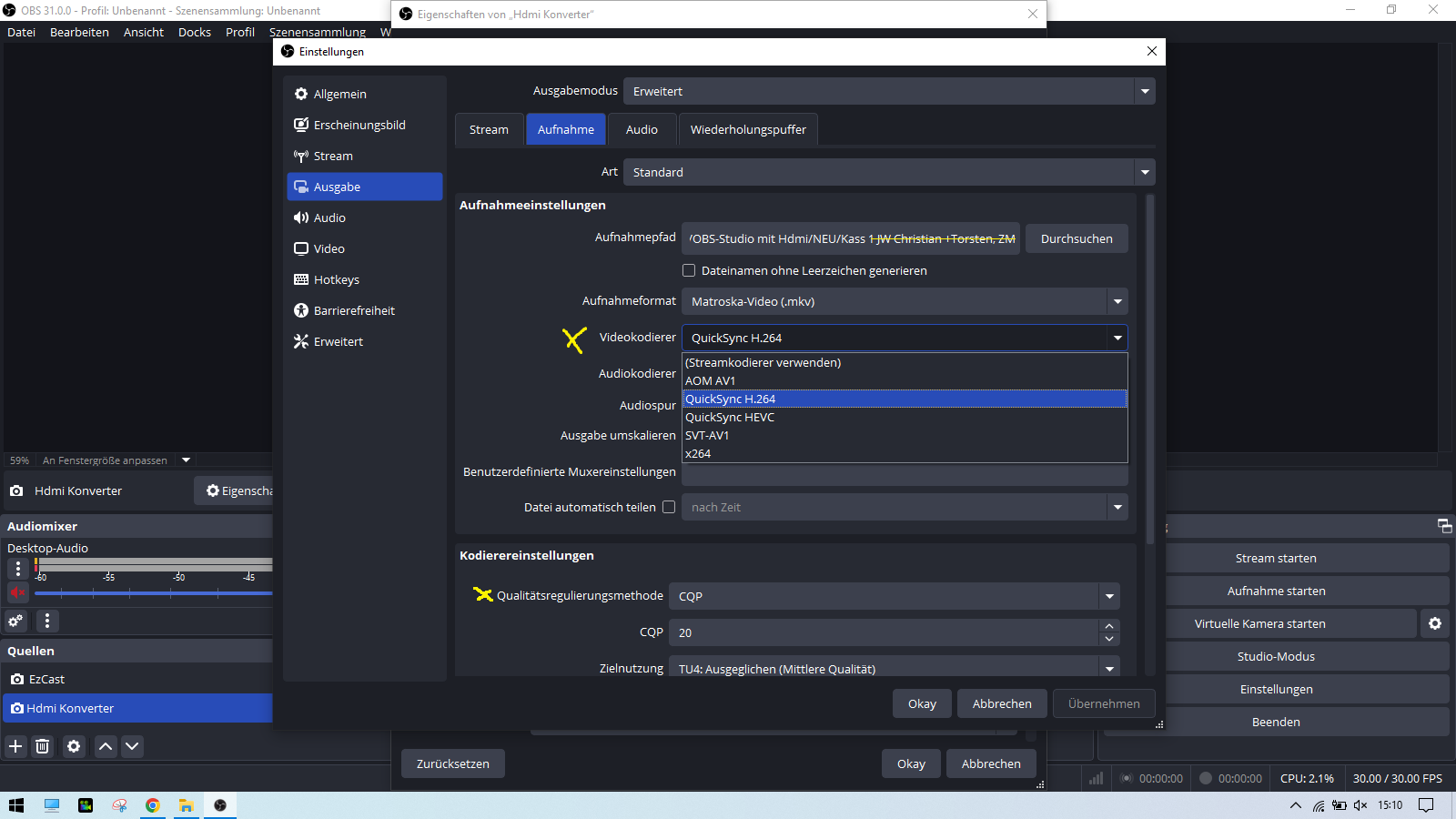Click Abbrechen in the Einstellungen dialog
This screenshot has height=819, width=1456.
[x=1002, y=703]
